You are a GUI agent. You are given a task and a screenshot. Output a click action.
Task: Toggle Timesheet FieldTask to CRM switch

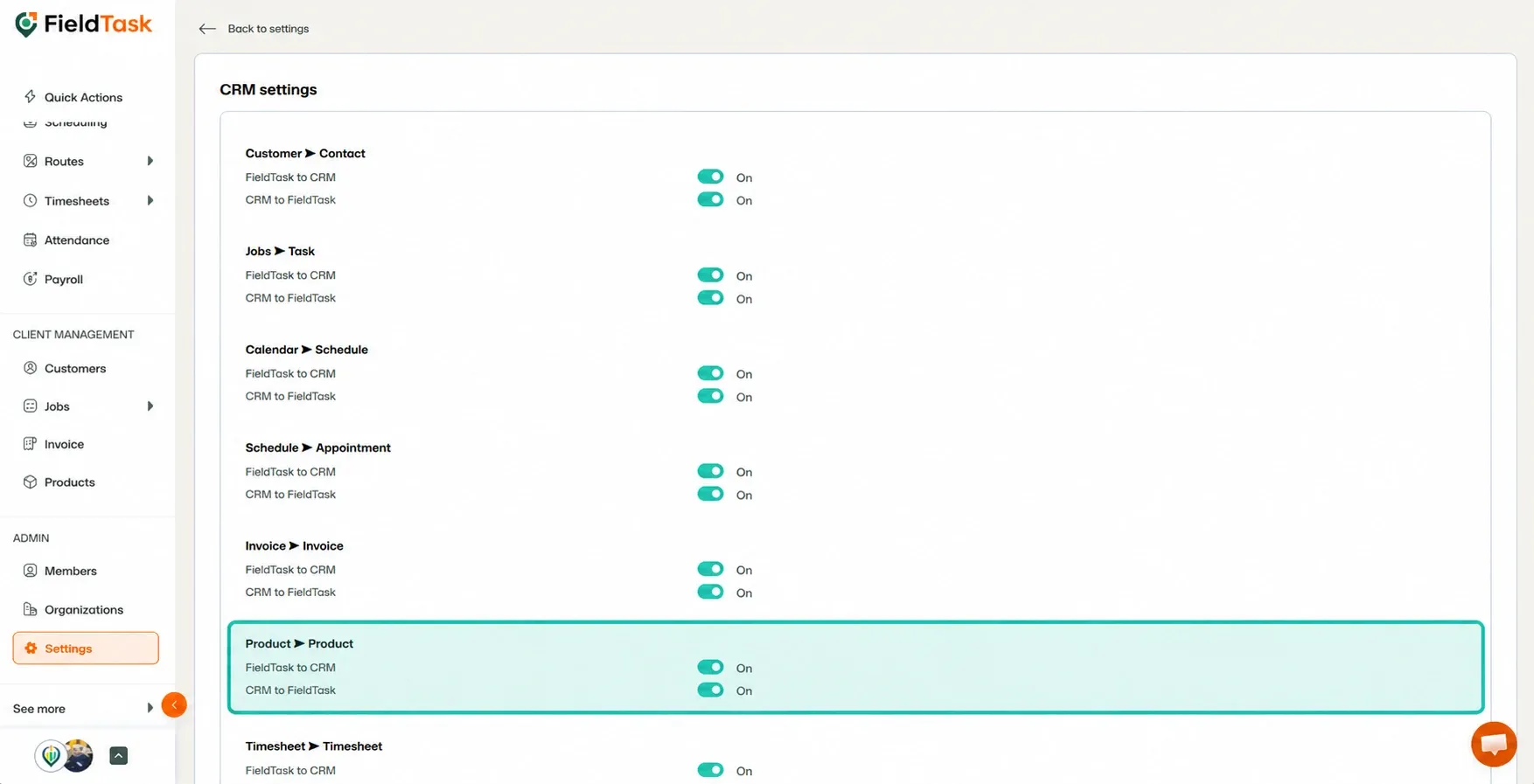pos(710,770)
